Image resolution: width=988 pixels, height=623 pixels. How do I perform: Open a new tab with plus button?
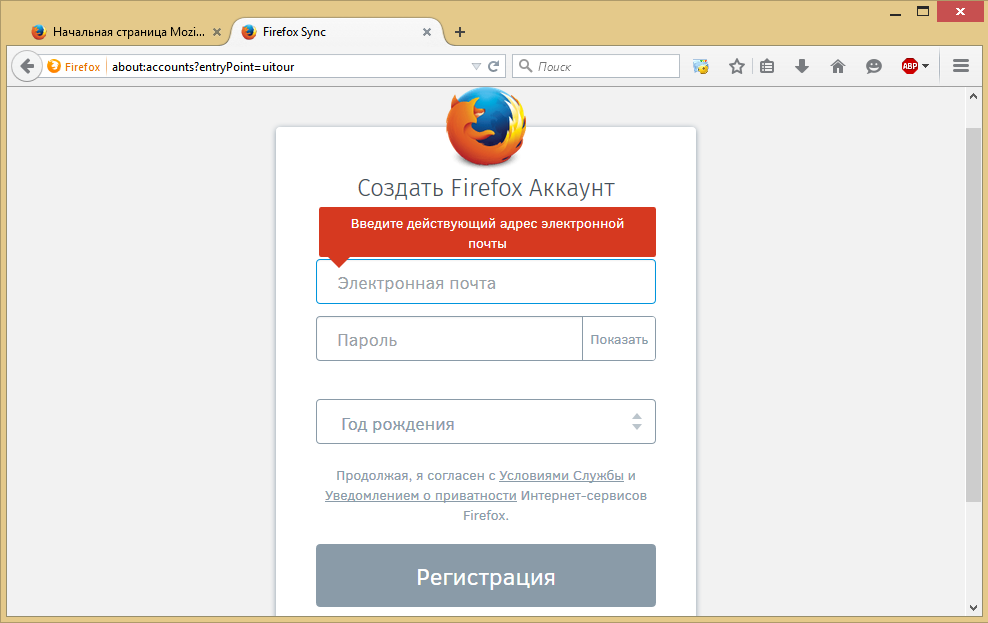(x=460, y=32)
